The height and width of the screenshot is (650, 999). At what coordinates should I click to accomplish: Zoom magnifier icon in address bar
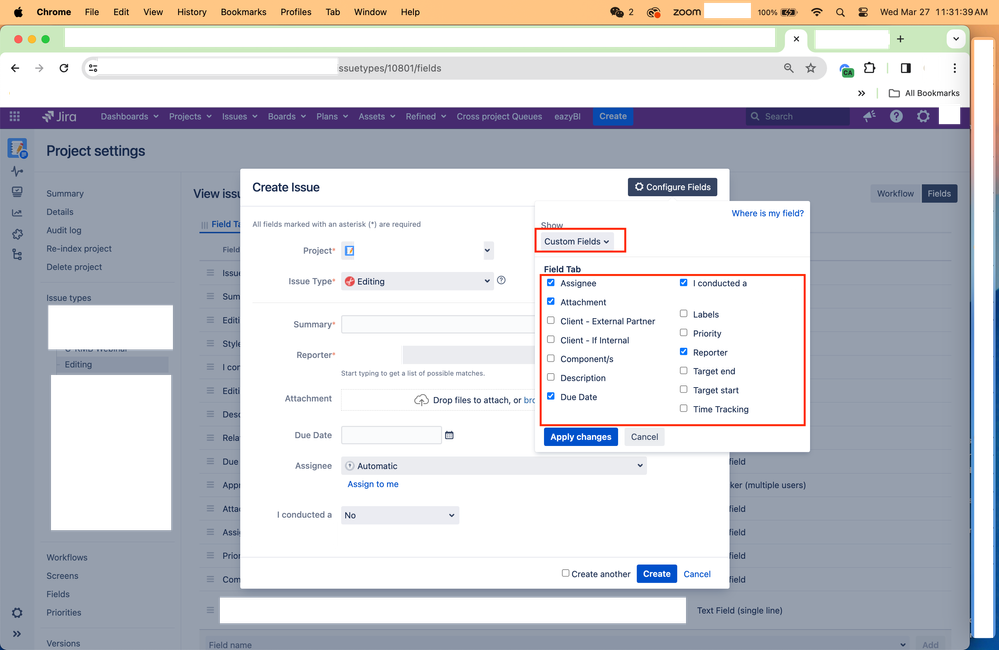pyautogui.click(x=789, y=68)
